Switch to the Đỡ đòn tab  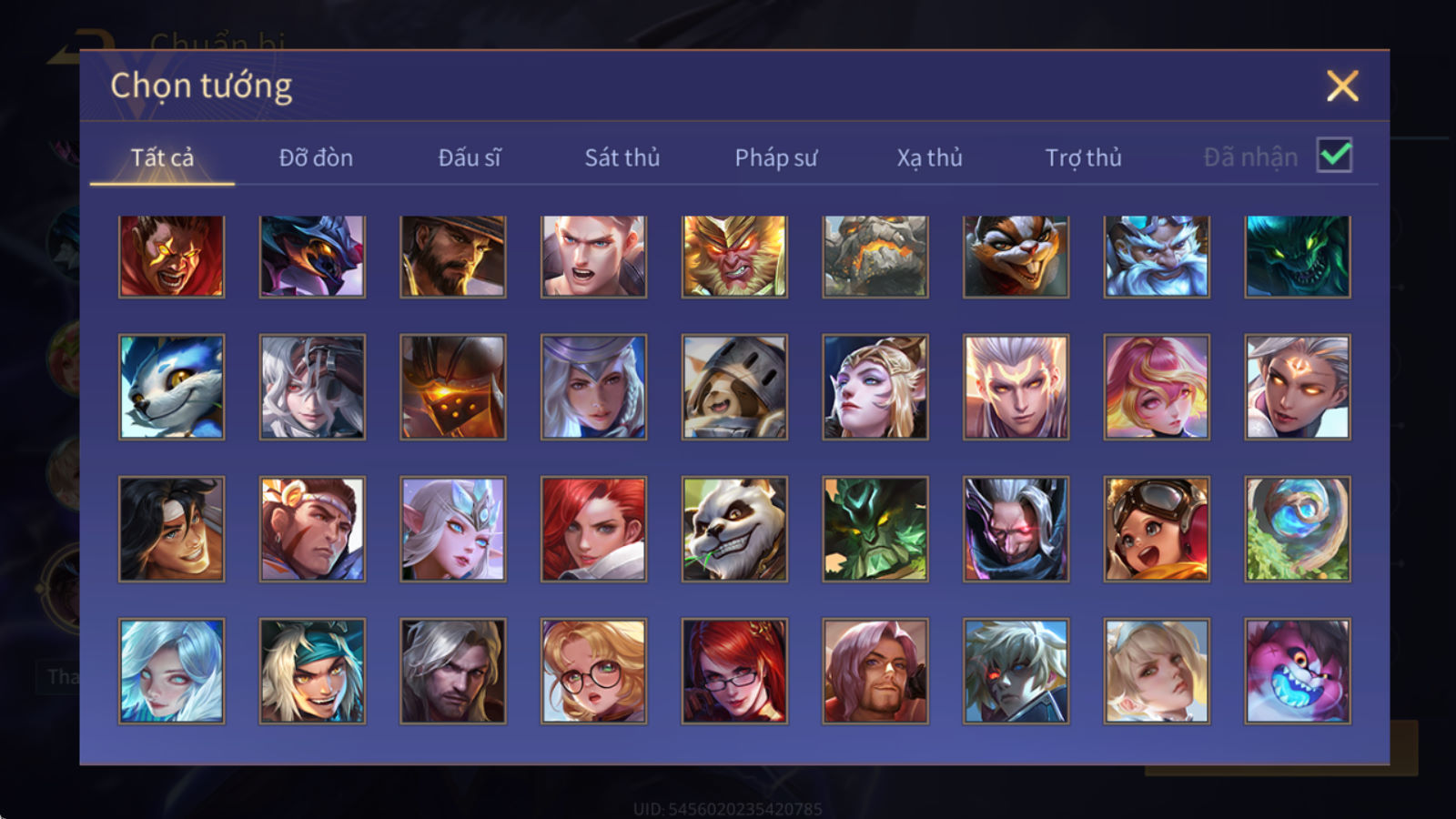coord(316,157)
